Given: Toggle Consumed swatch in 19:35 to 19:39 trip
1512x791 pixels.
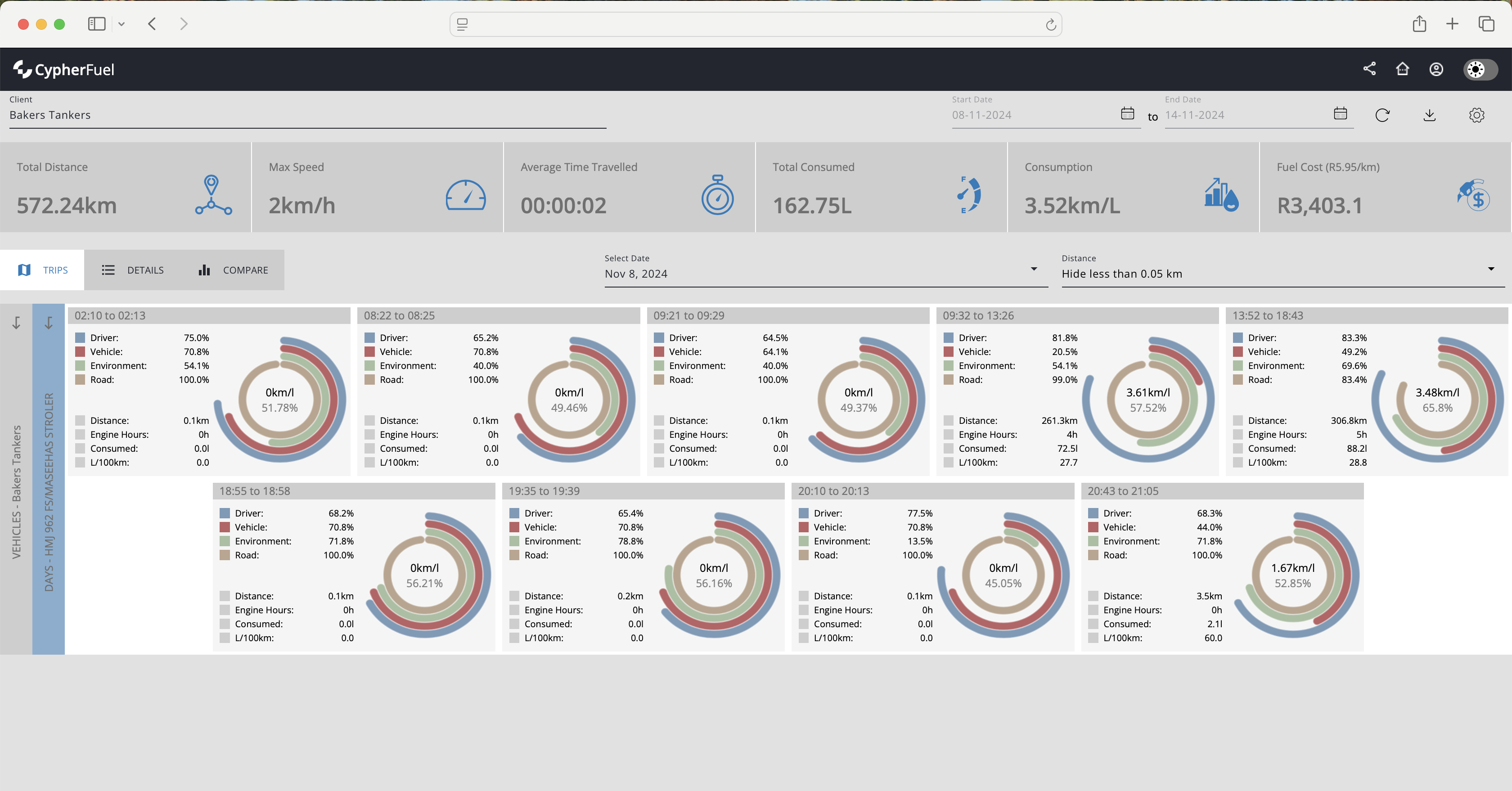Looking at the screenshot, I should click(513, 625).
